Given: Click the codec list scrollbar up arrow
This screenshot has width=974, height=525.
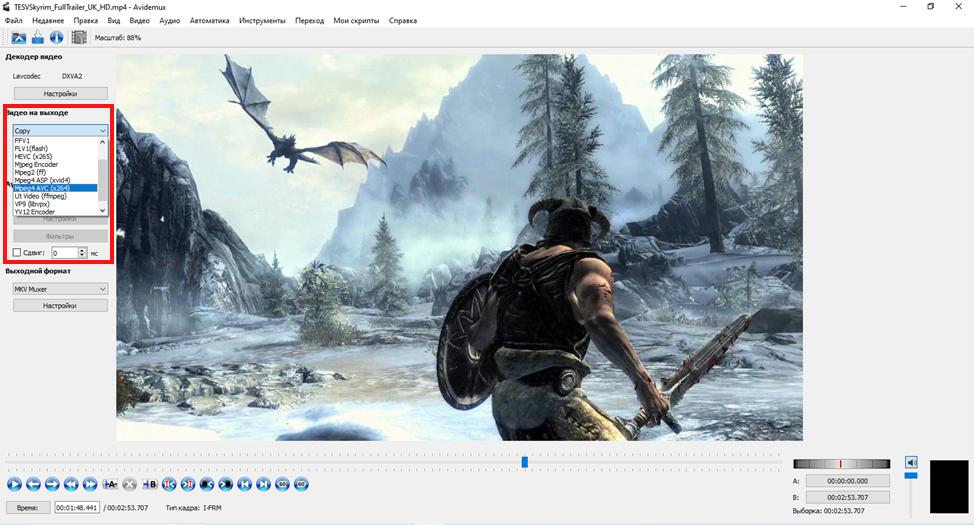Looking at the screenshot, I should pos(103,142).
